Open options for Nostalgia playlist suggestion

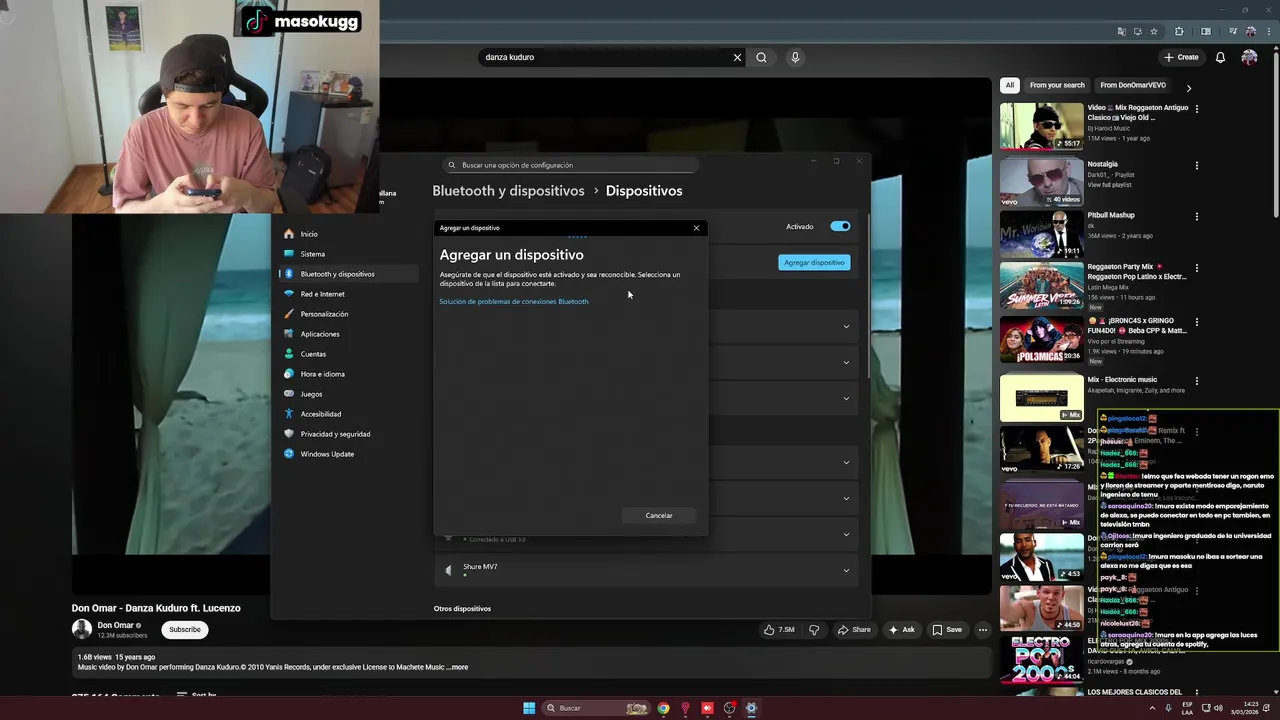point(1197,166)
